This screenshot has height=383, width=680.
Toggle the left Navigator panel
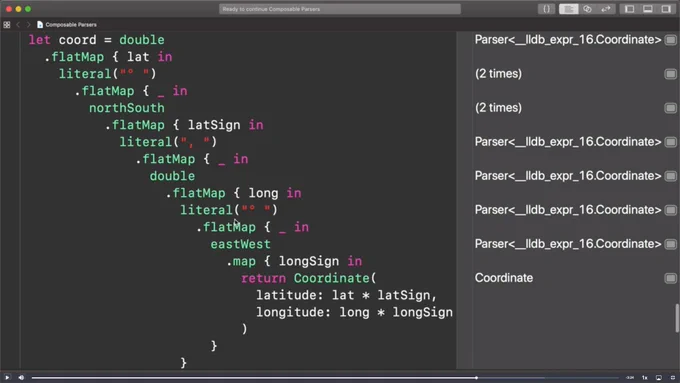click(x=629, y=9)
